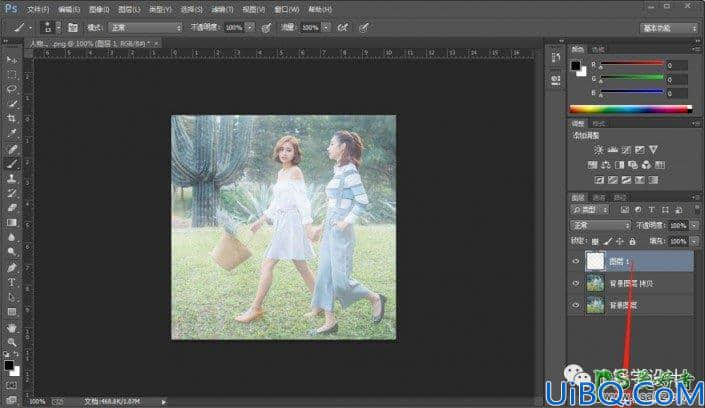
Task: Open the brush preset picker dropdown
Action: (58, 28)
